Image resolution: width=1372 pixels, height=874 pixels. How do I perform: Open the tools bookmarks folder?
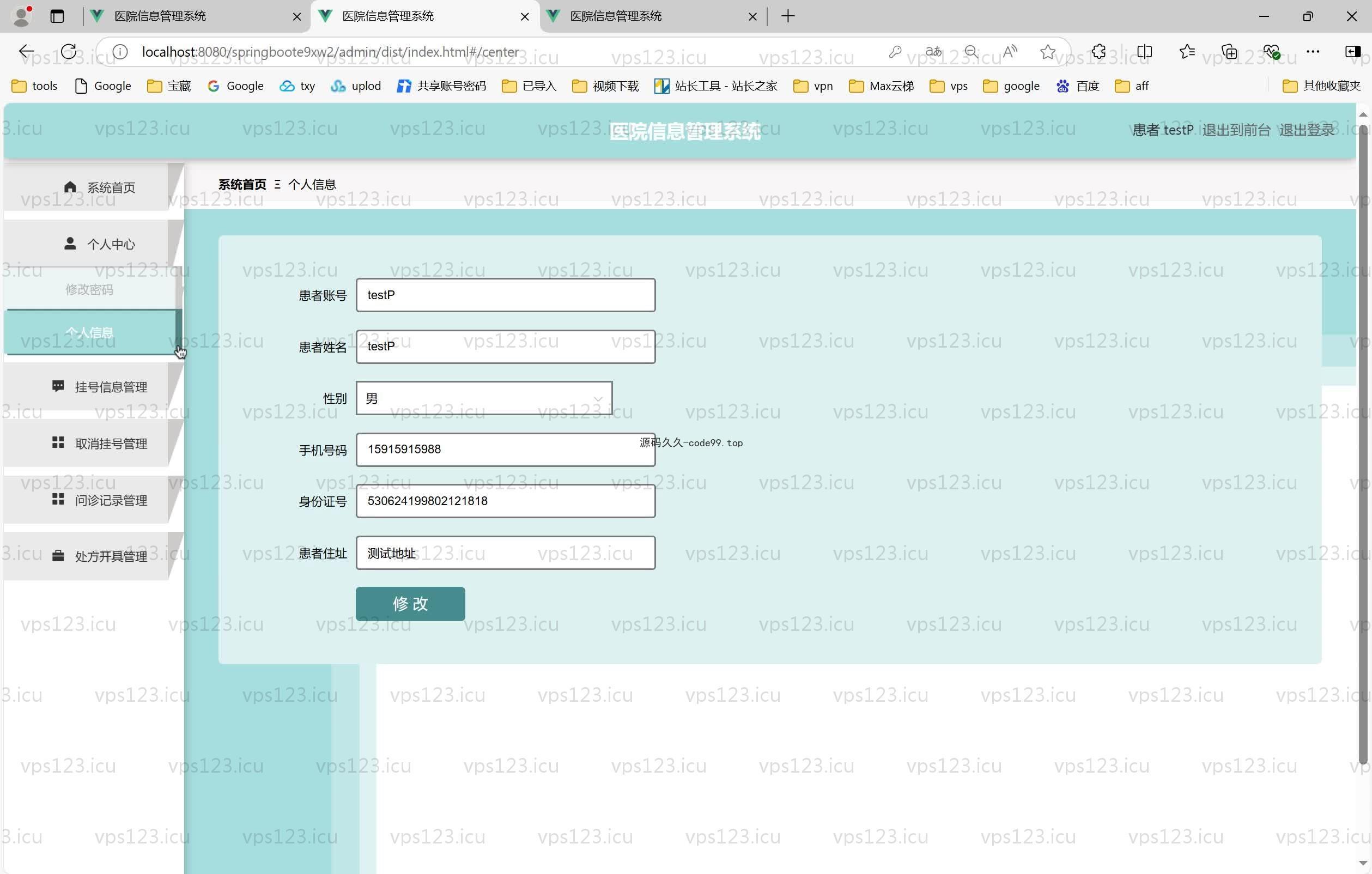tap(34, 86)
